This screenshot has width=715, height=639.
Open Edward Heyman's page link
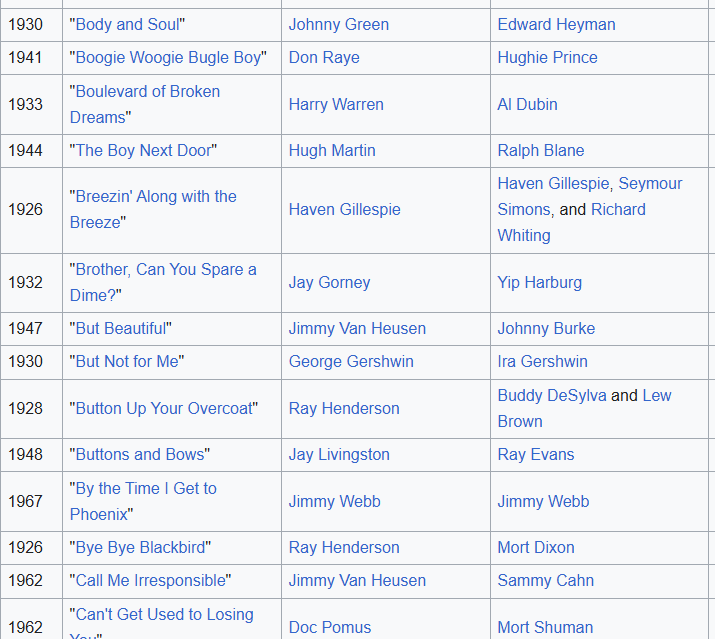[x=556, y=24]
